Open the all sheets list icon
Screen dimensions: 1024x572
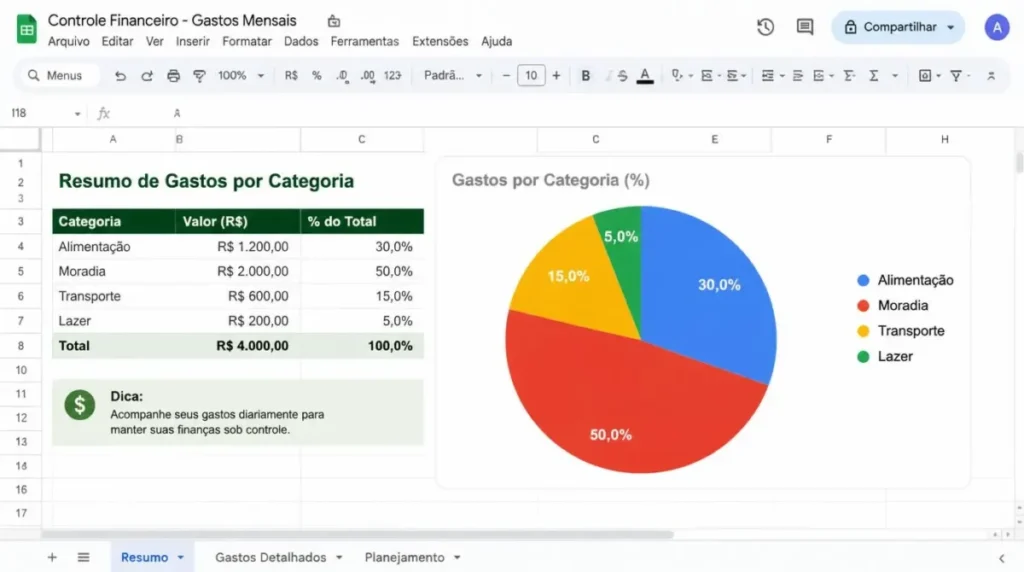coord(84,557)
